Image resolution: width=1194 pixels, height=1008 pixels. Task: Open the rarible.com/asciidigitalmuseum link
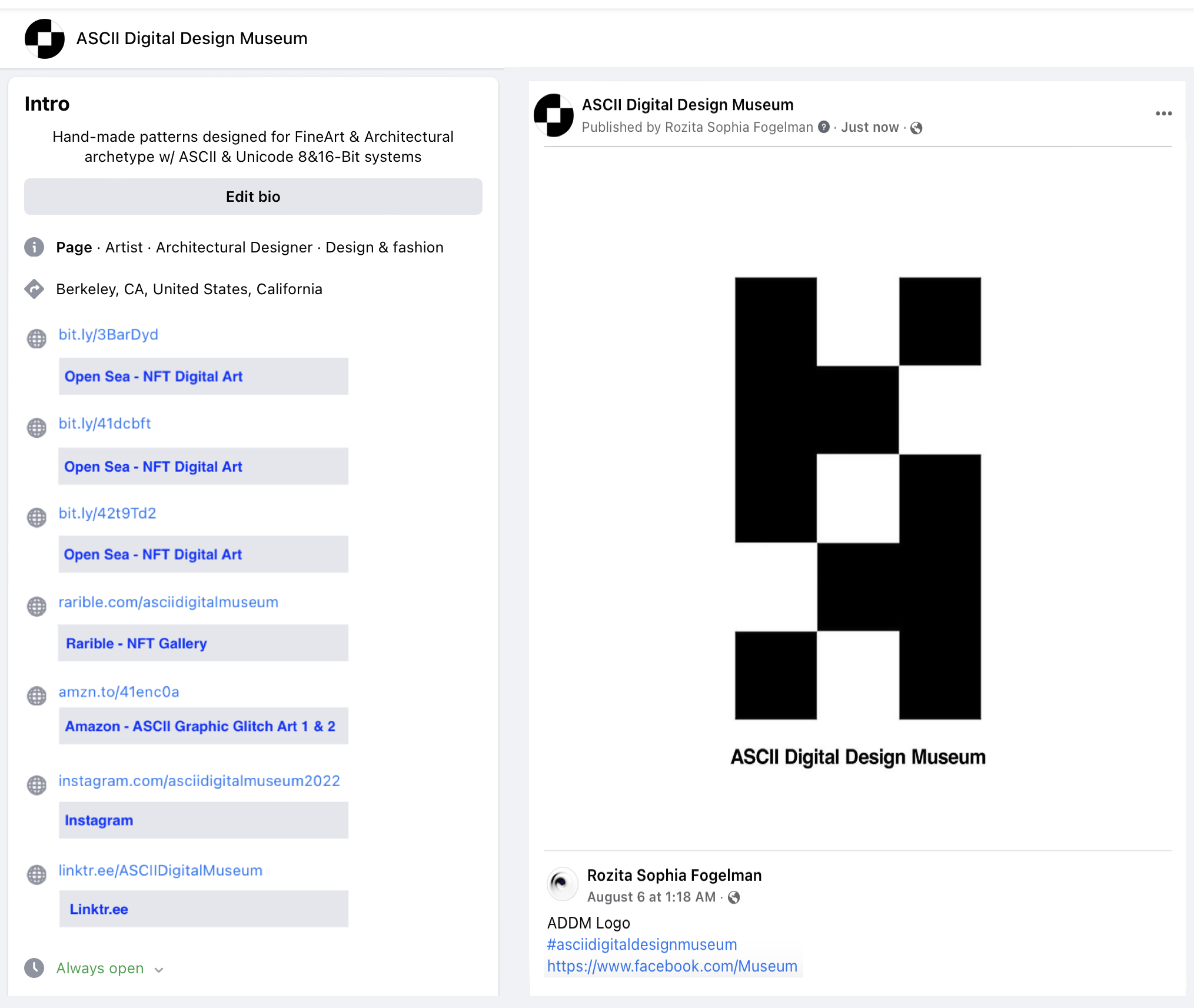168,602
